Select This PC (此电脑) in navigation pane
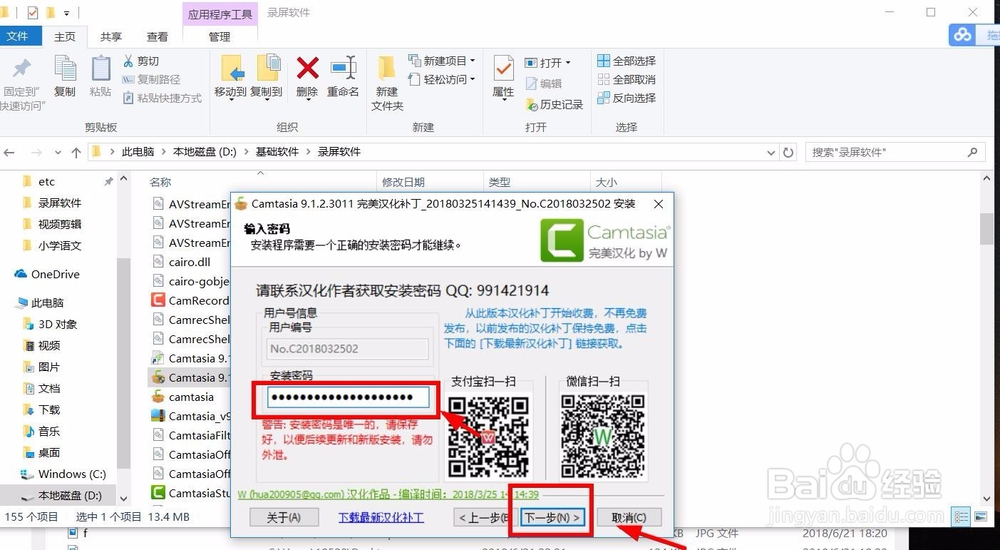Image resolution: width=1000 pixels, height=550 pixels. pyautogui.click(x=47, y=303)
